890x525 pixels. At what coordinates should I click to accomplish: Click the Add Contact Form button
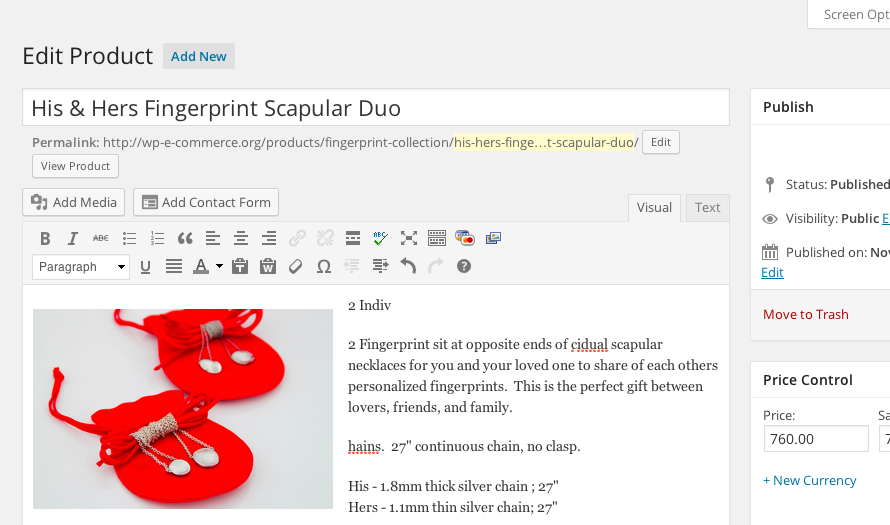coord(205,202)
